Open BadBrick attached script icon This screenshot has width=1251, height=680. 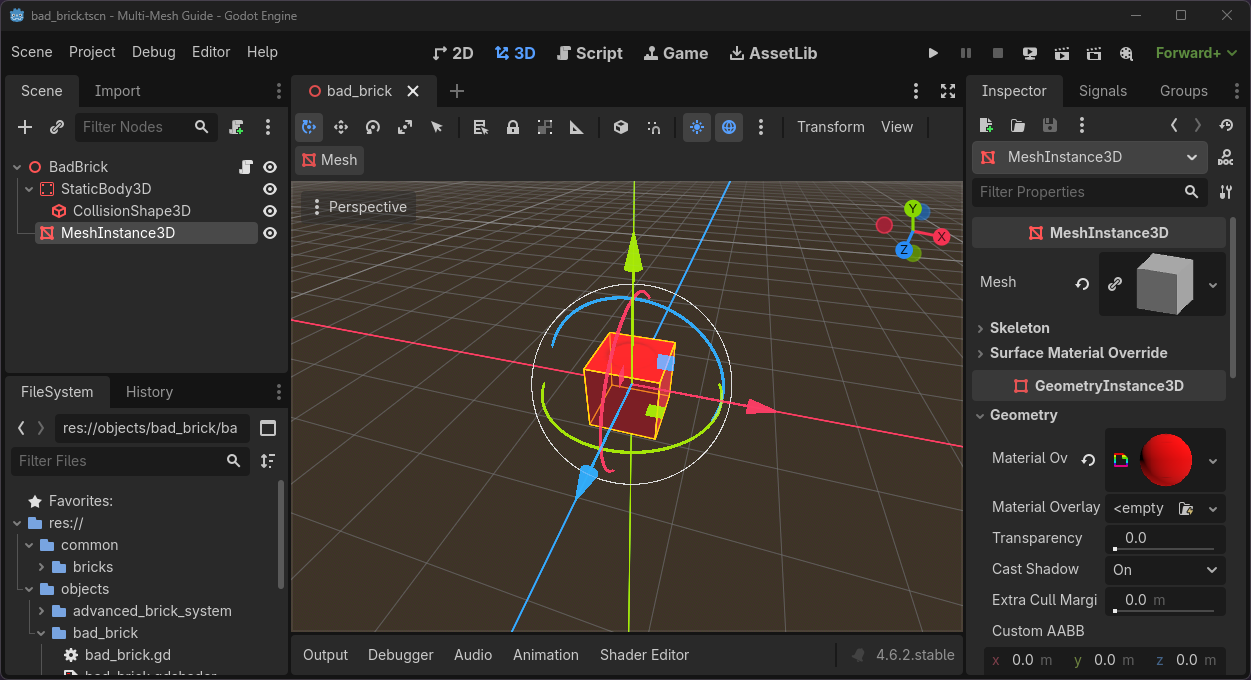(x=246, y=167)
